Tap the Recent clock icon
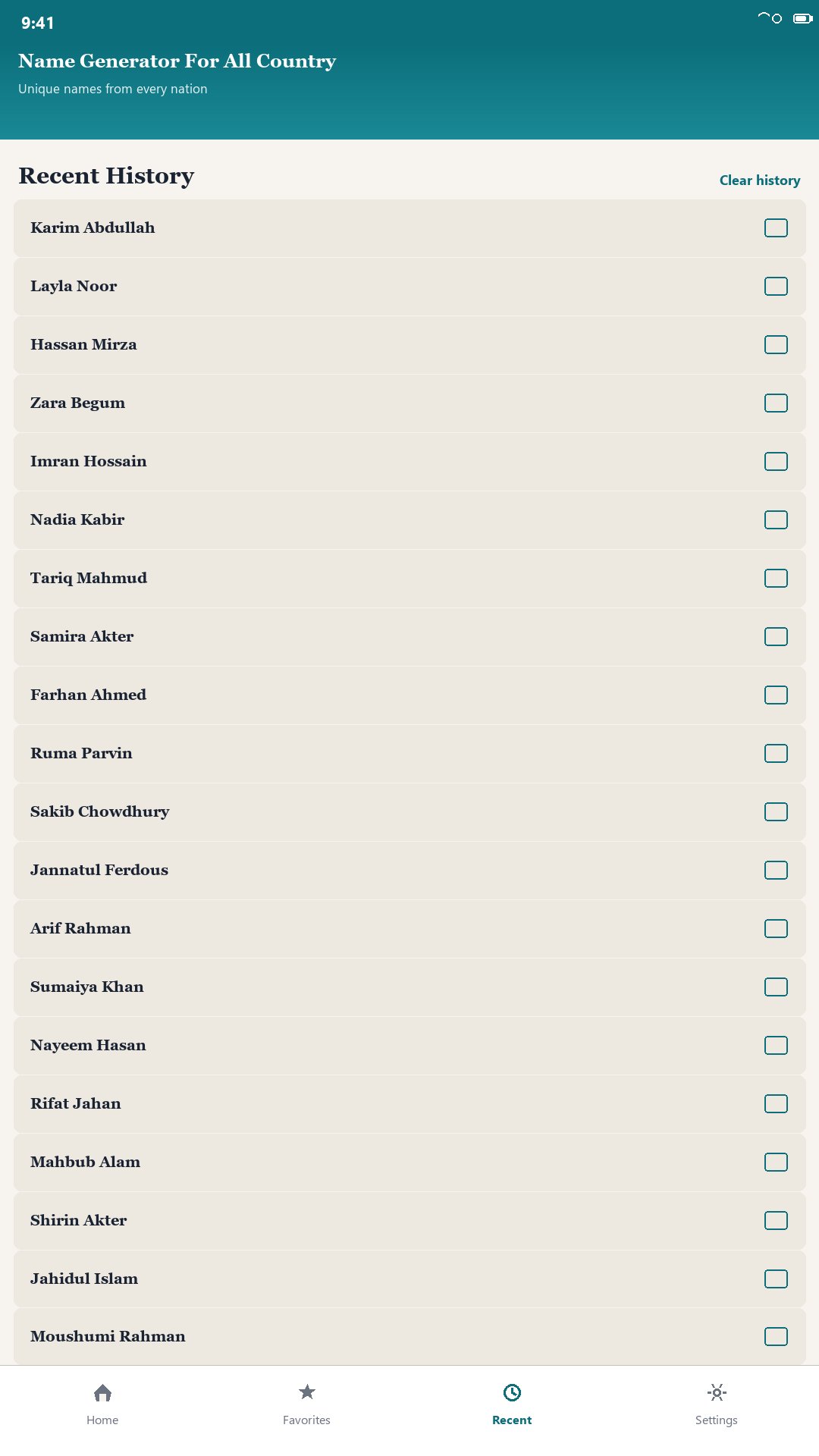 click(512, 1392)
